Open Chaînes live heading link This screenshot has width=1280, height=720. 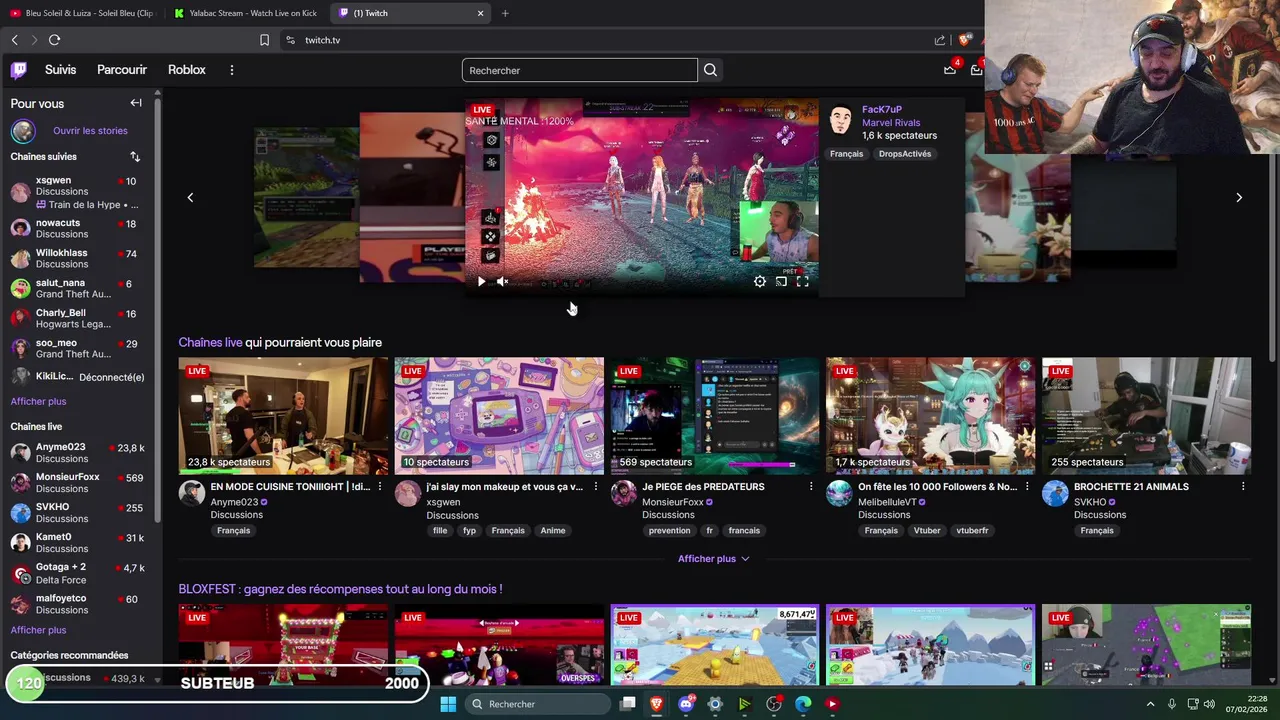(210, 342)
